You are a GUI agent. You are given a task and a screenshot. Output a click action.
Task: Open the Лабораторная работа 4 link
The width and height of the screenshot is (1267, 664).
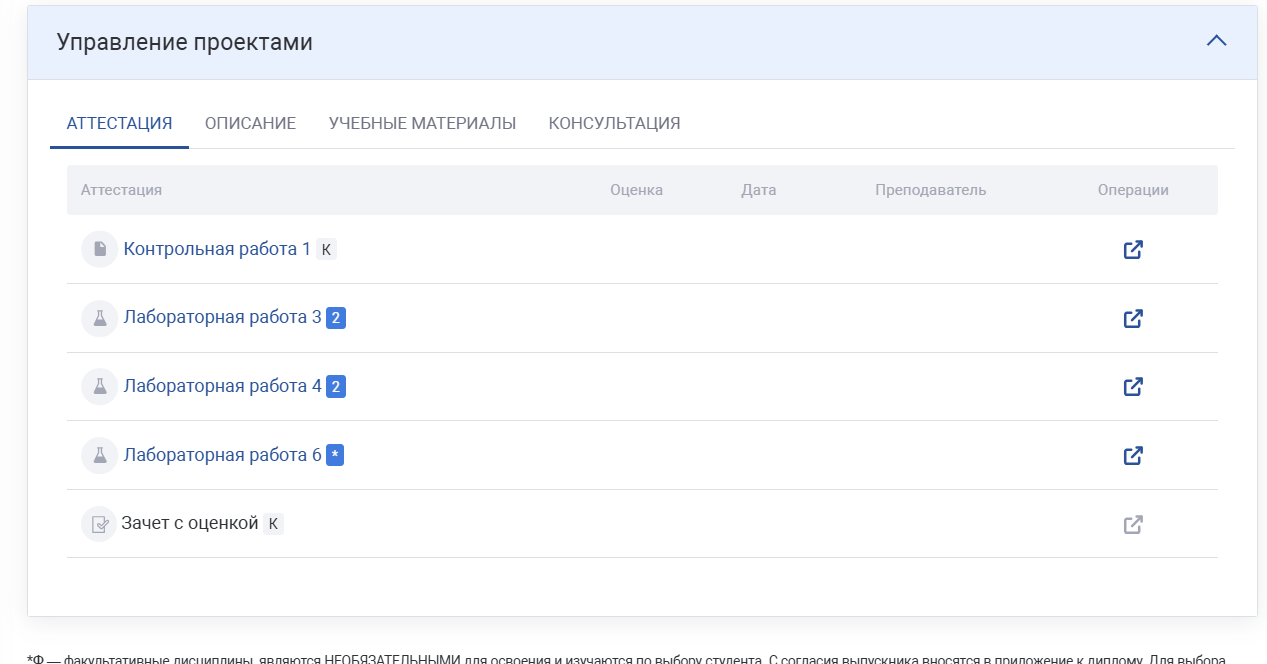pos(222,386)
